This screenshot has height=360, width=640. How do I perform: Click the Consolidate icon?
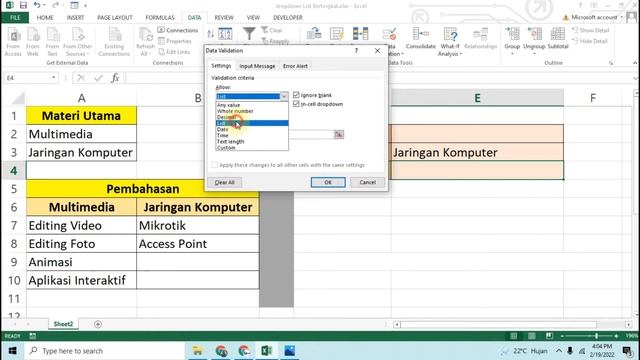tap(420, 38)
